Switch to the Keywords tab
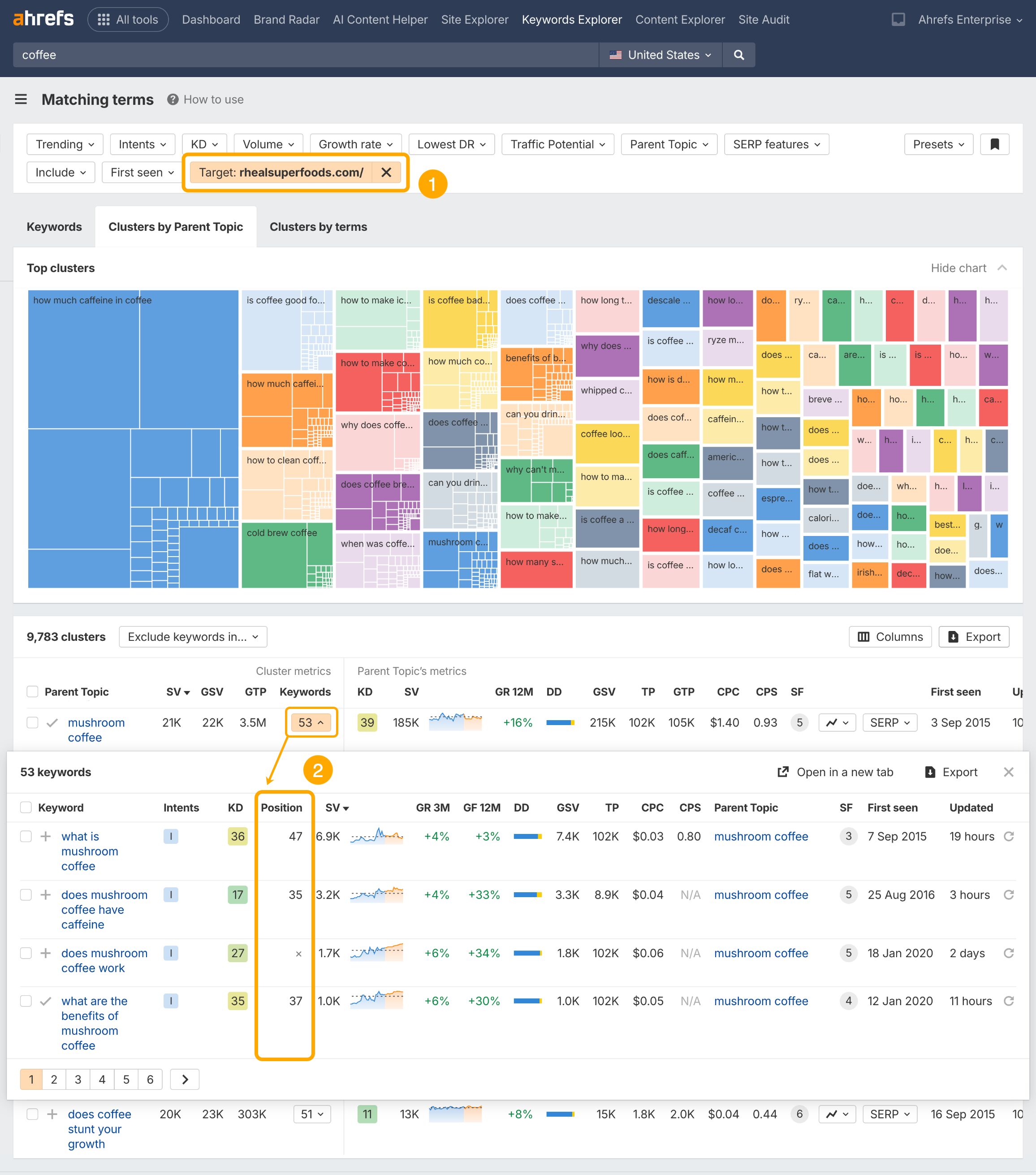 coord(53,226)
